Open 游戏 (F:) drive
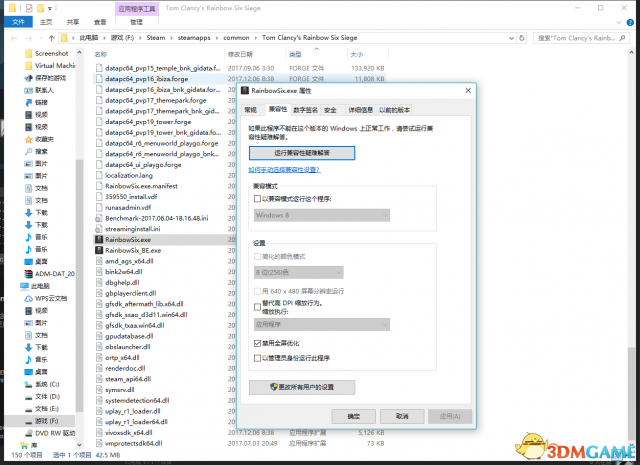The width and height of the screenshot is (640, 465). (42, 421)
